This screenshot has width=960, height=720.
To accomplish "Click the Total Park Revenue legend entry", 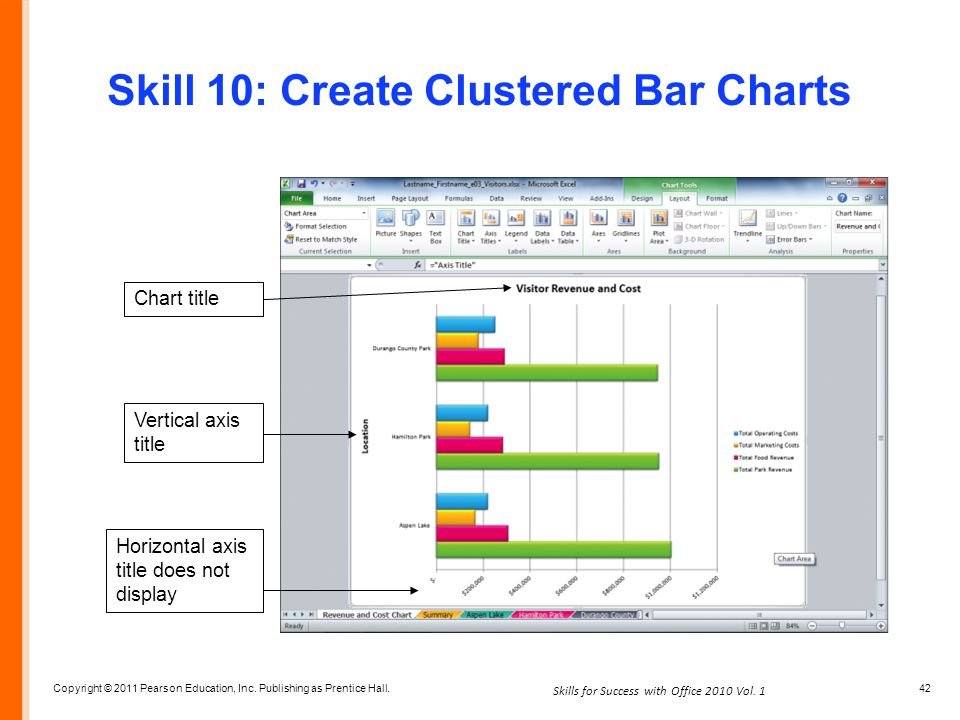I will point(763,470).
